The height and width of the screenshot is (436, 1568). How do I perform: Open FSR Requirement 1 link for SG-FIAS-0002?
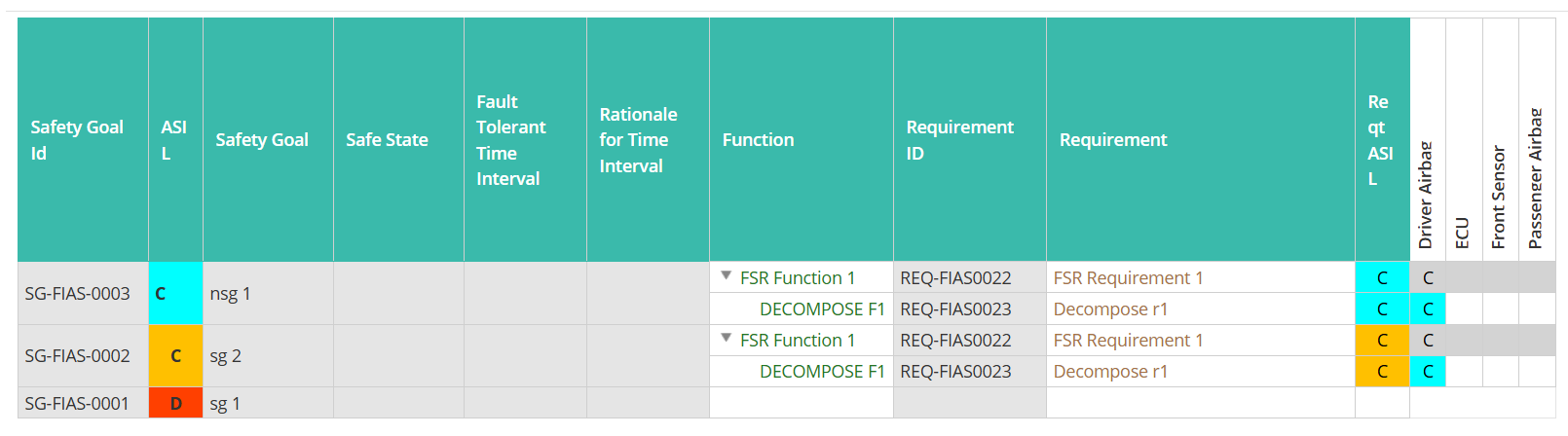[x=1128, y=340]
